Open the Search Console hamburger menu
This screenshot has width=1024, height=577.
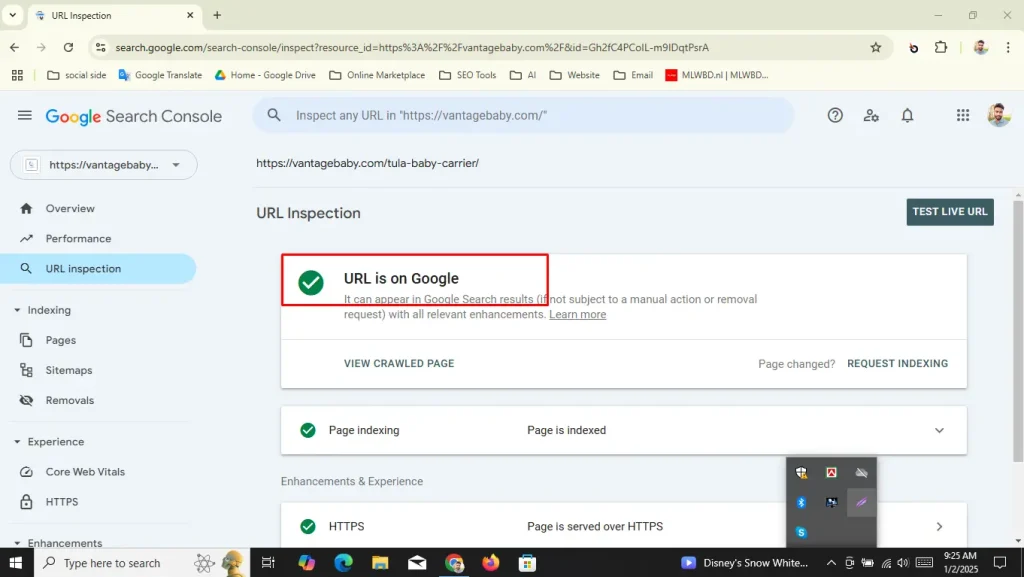pyautogui.click(x=24, y=116)
